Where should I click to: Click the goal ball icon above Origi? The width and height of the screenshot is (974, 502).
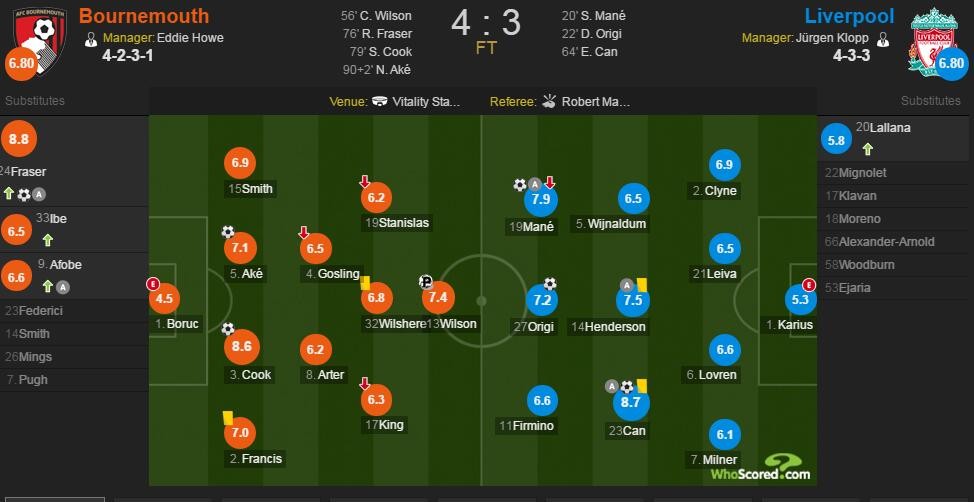(550, 284)
